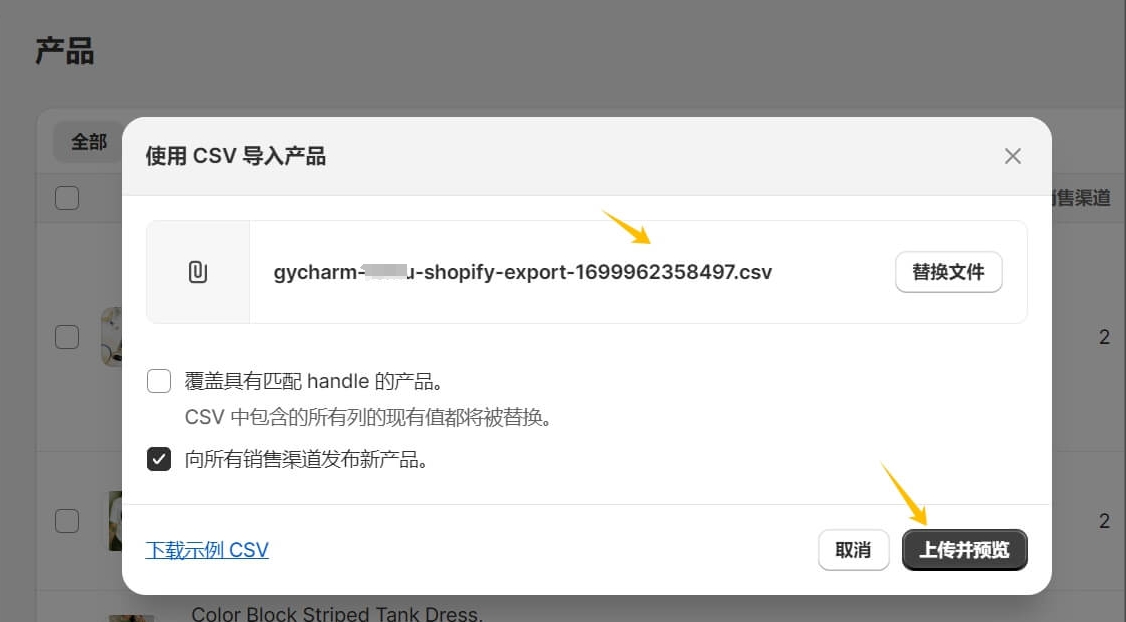The width and height of the screenshot is (1126, 622).
Task: Toggle the select-all checkbox in table header
Action: (67, 198)
